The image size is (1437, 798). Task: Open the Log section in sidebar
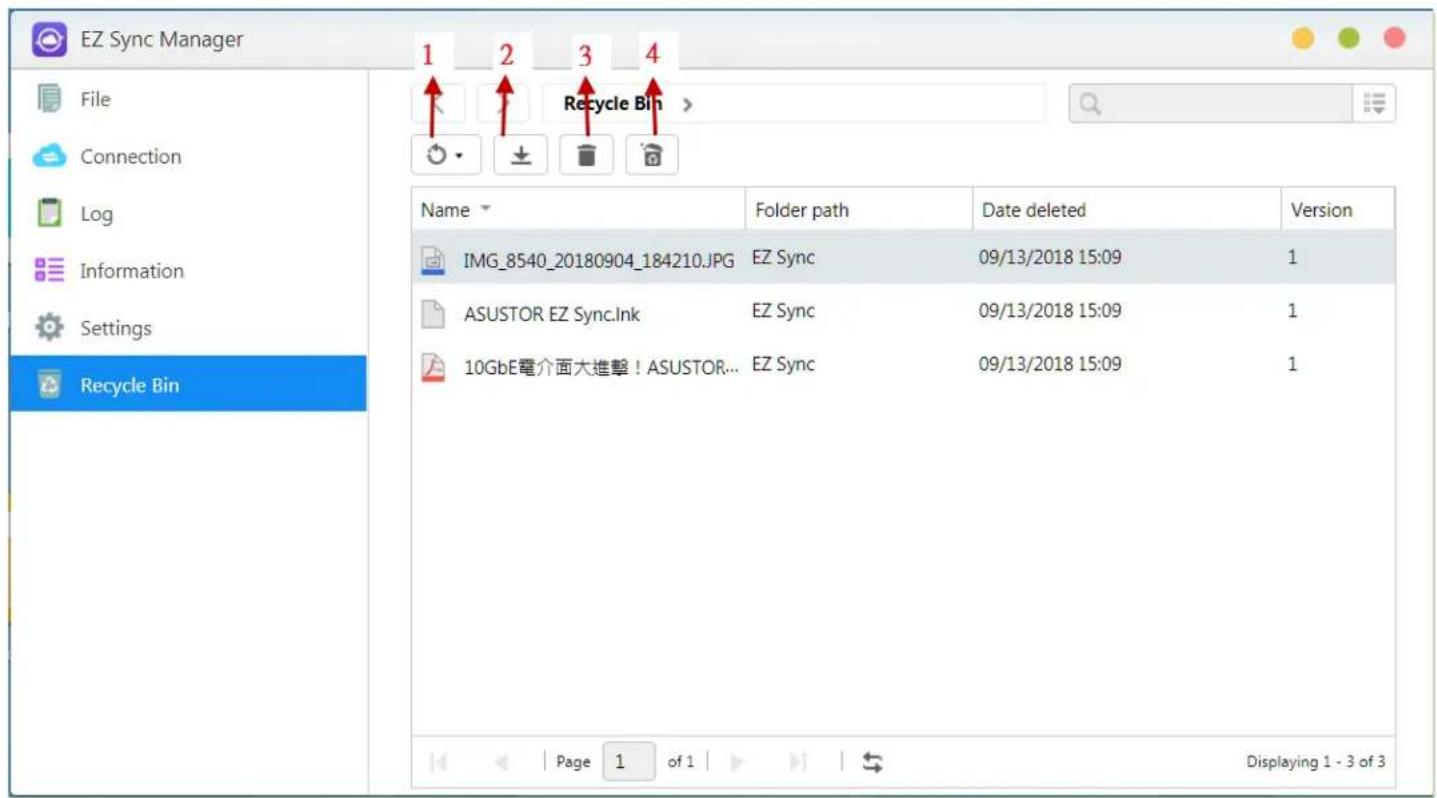[188, 213]
